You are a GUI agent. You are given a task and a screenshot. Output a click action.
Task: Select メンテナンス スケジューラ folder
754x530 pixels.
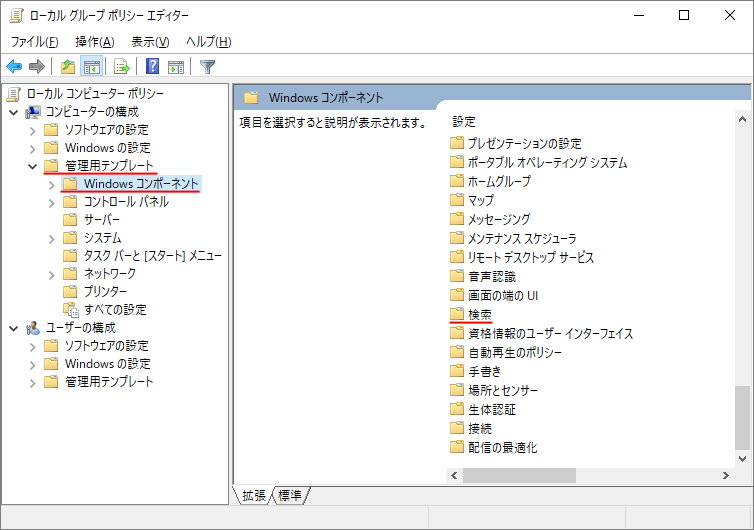[522, 238]
